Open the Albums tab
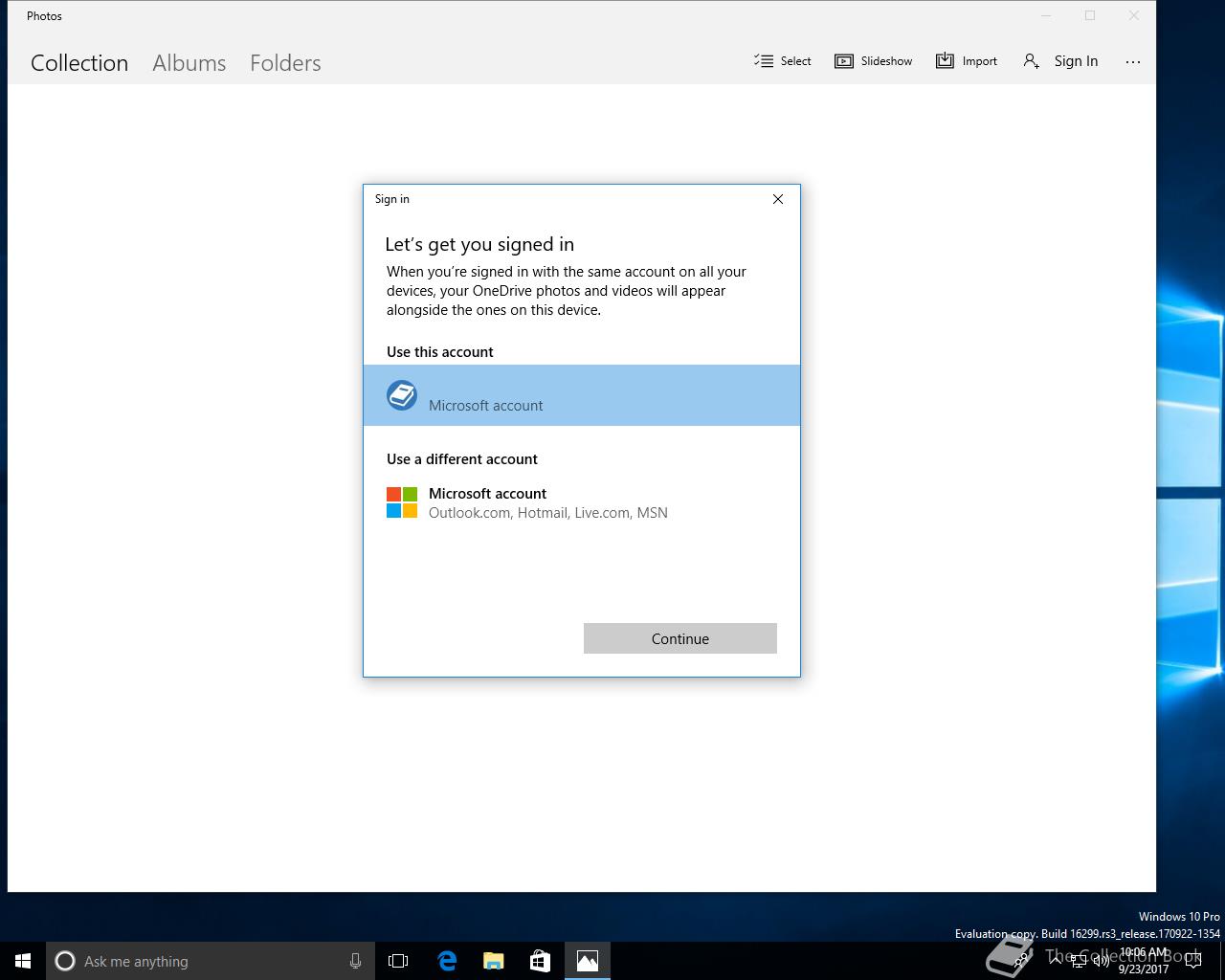This screenshot has height=980, width=1225. (x=189, y=63)
